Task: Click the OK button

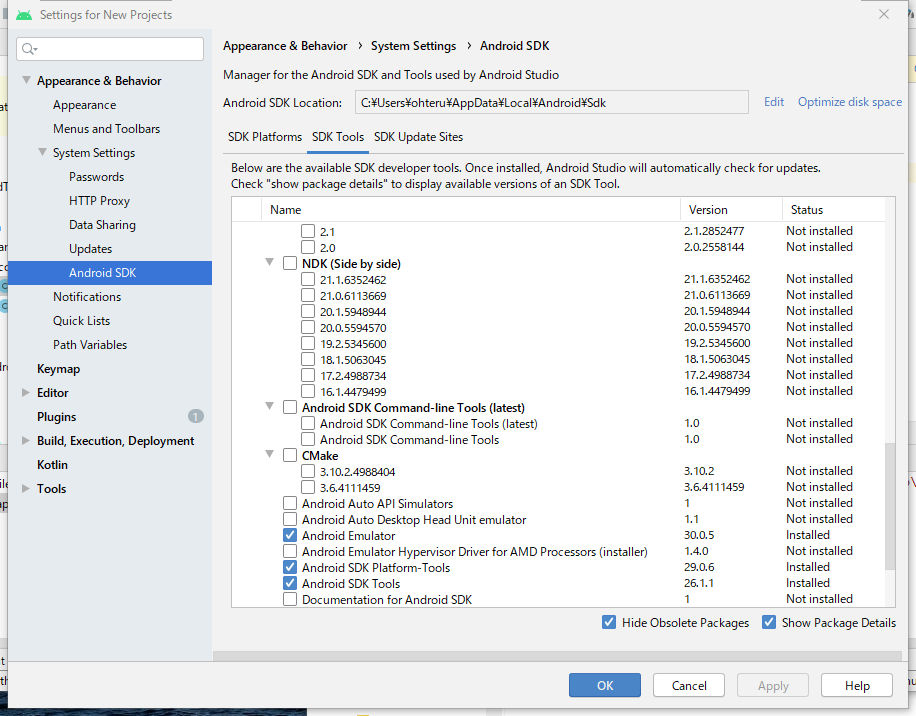Action: tap(605, 685)
